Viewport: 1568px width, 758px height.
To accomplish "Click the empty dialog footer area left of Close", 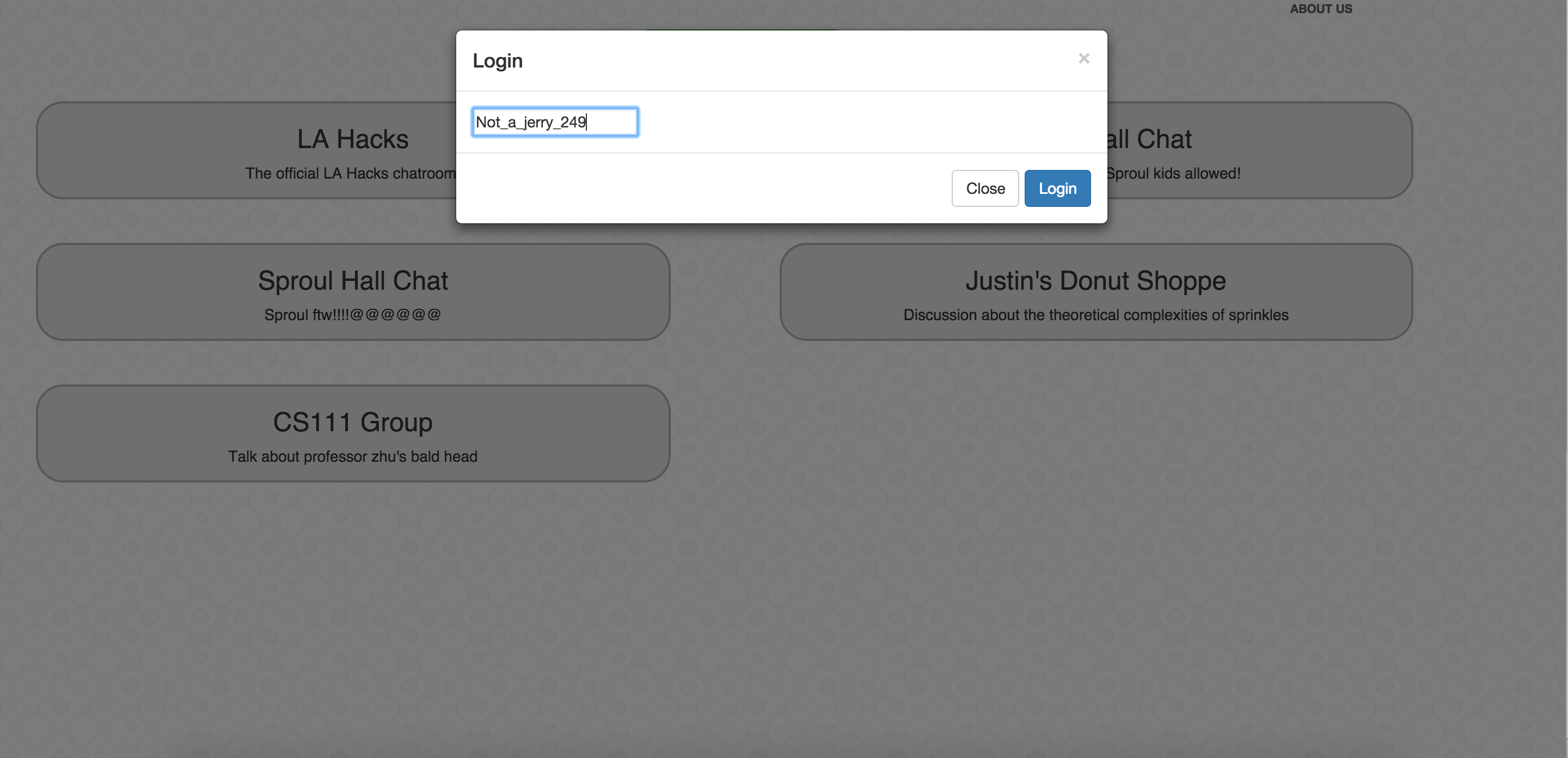I will click(x=700, y=189).
